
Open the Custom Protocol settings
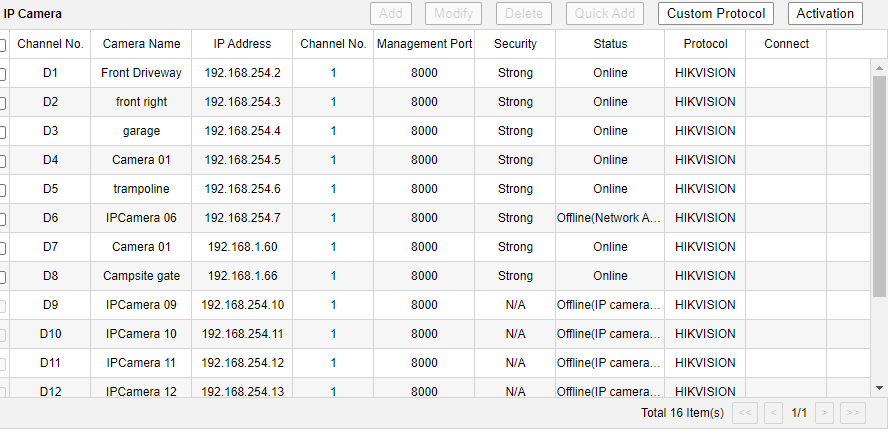(716, 14)
